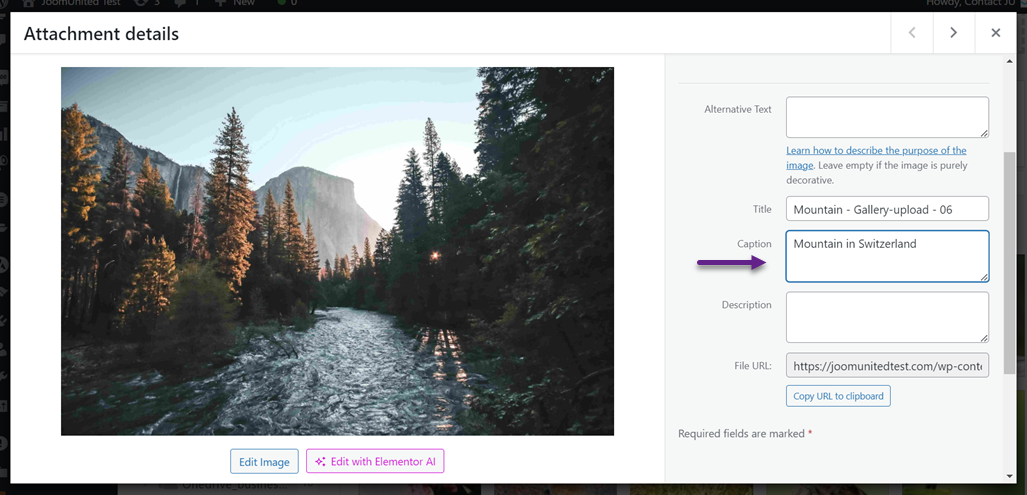
Task: Focus the Alternative Text field
Action: tap(886, 117)
